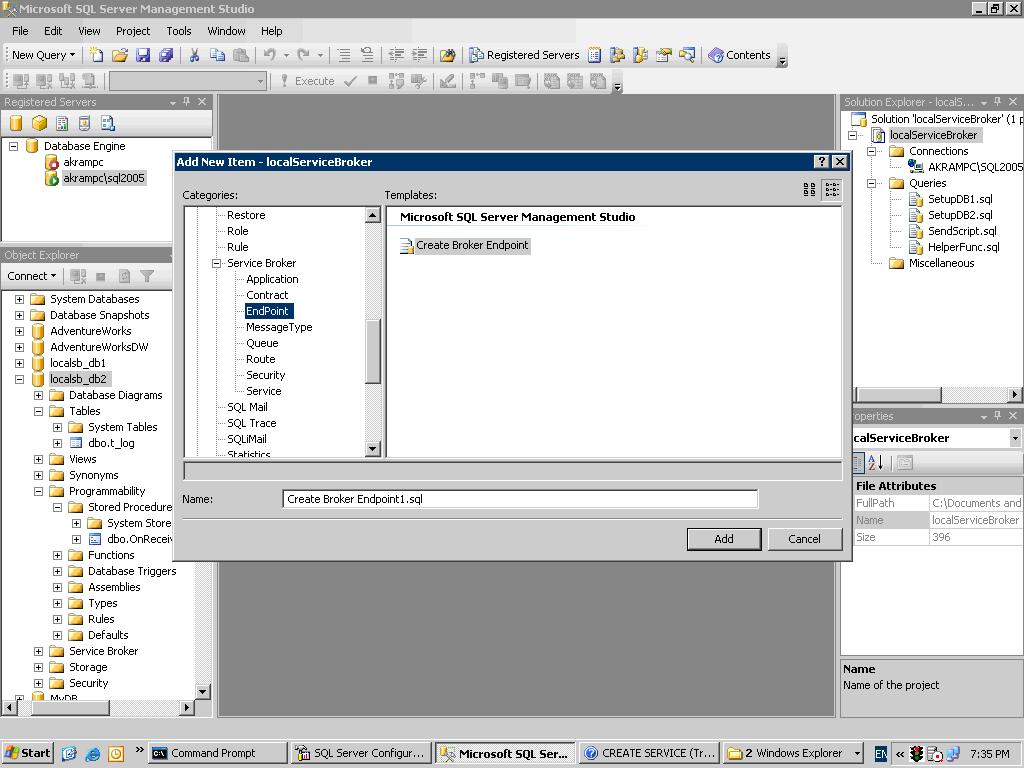Screen dimensions: 1024x768
Task: Show properties in categorized view
Action: point(857,463)
